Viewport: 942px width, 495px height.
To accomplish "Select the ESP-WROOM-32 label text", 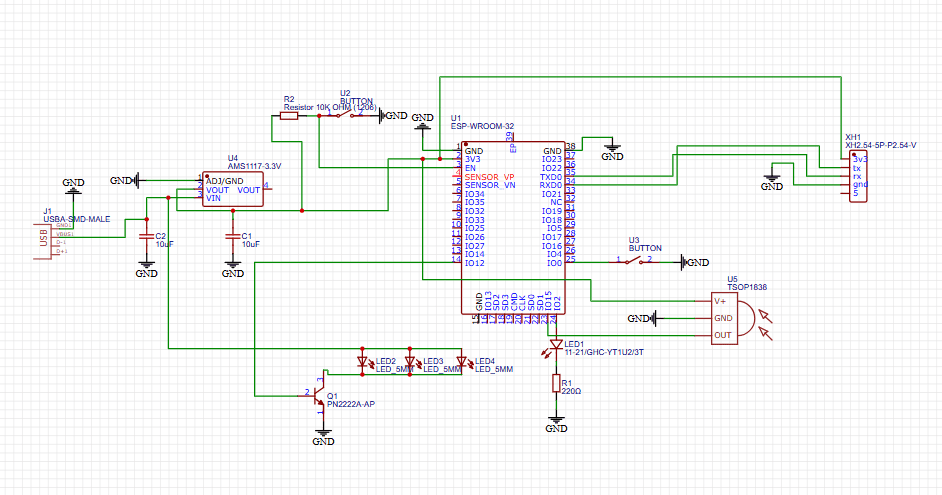I will (482, 126).
